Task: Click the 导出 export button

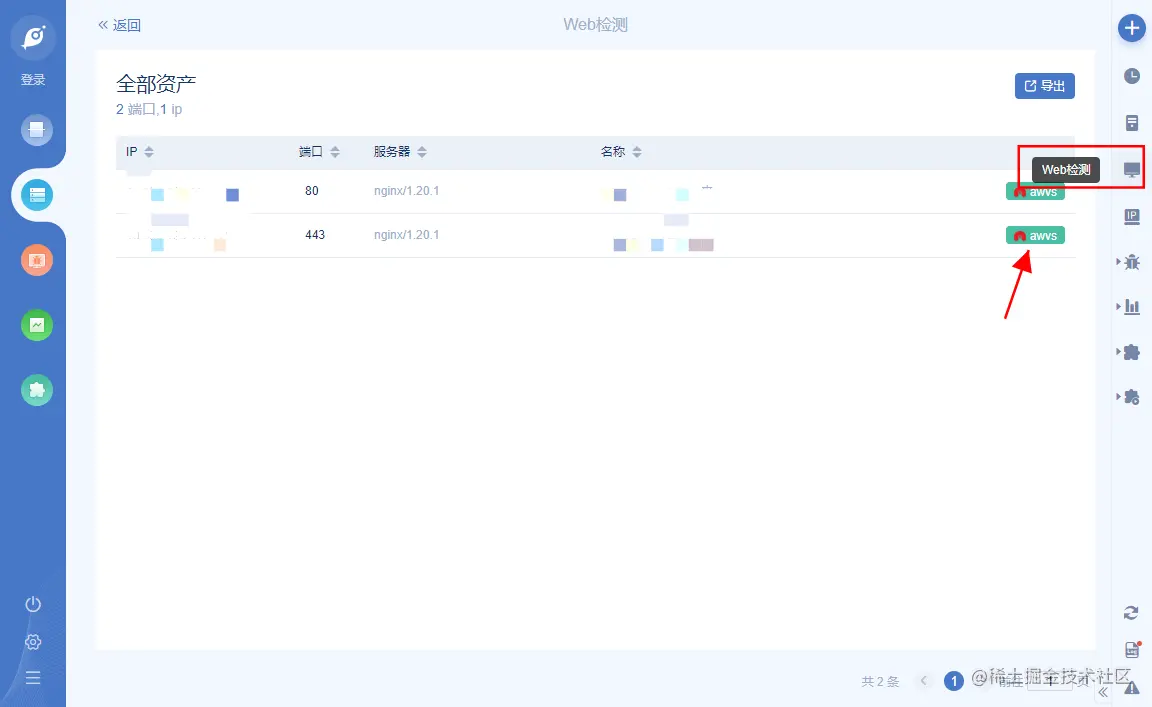Action: [x=1045, y=86]
